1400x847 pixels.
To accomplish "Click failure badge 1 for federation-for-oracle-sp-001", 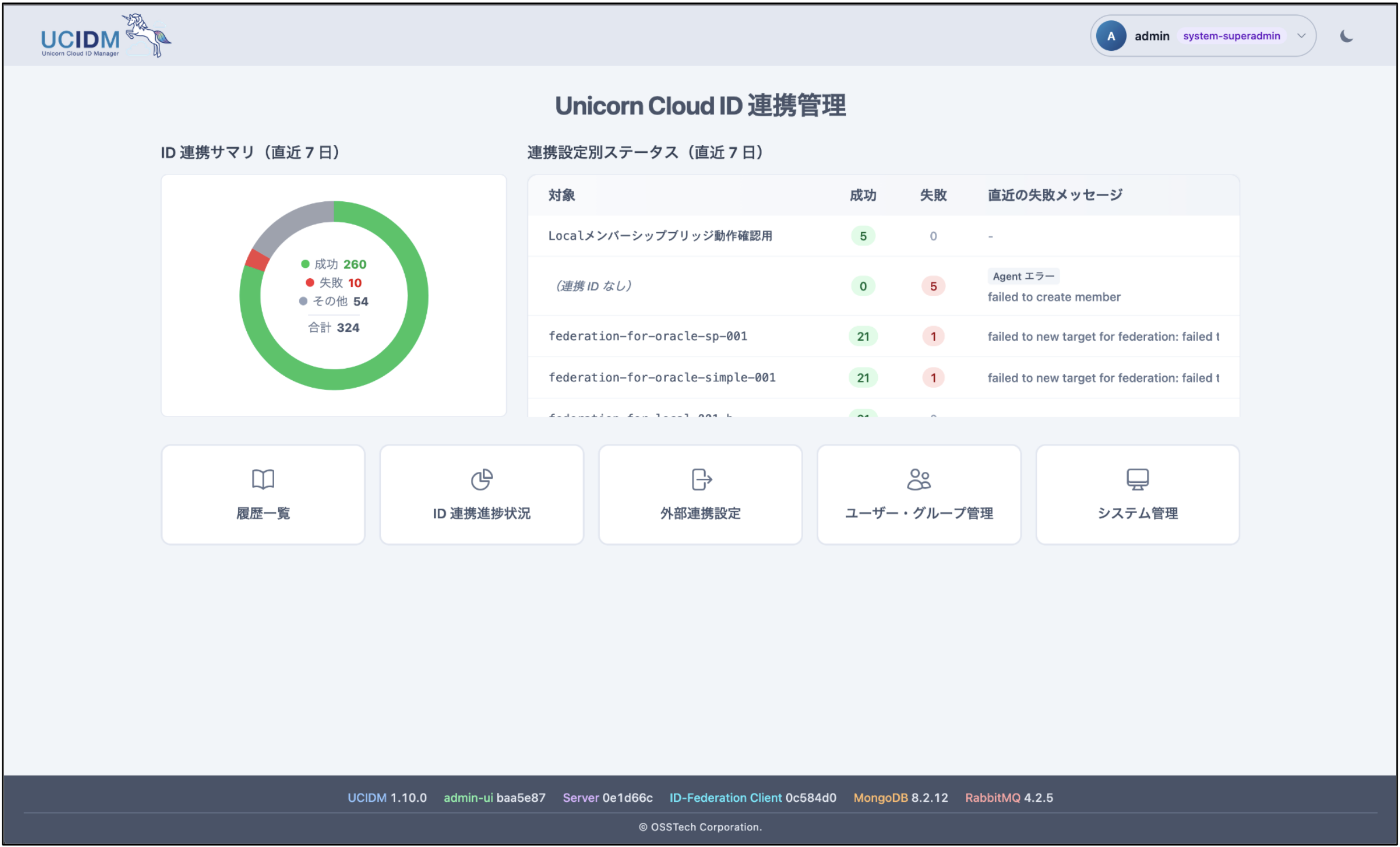I will [x=933, y=336].
